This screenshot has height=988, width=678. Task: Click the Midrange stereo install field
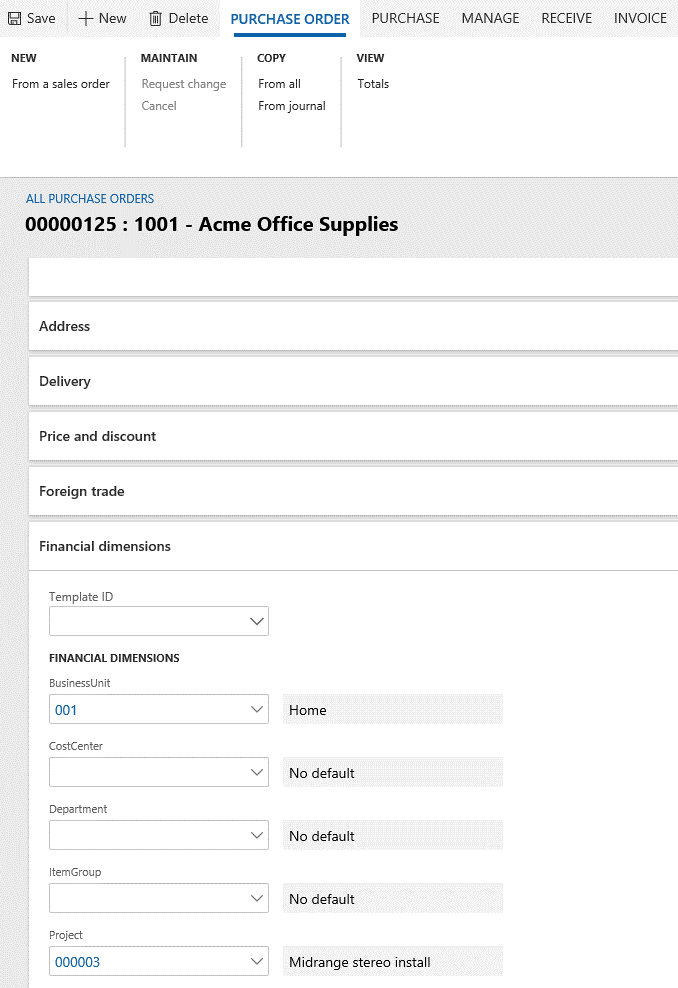click(x=393, y=962)
